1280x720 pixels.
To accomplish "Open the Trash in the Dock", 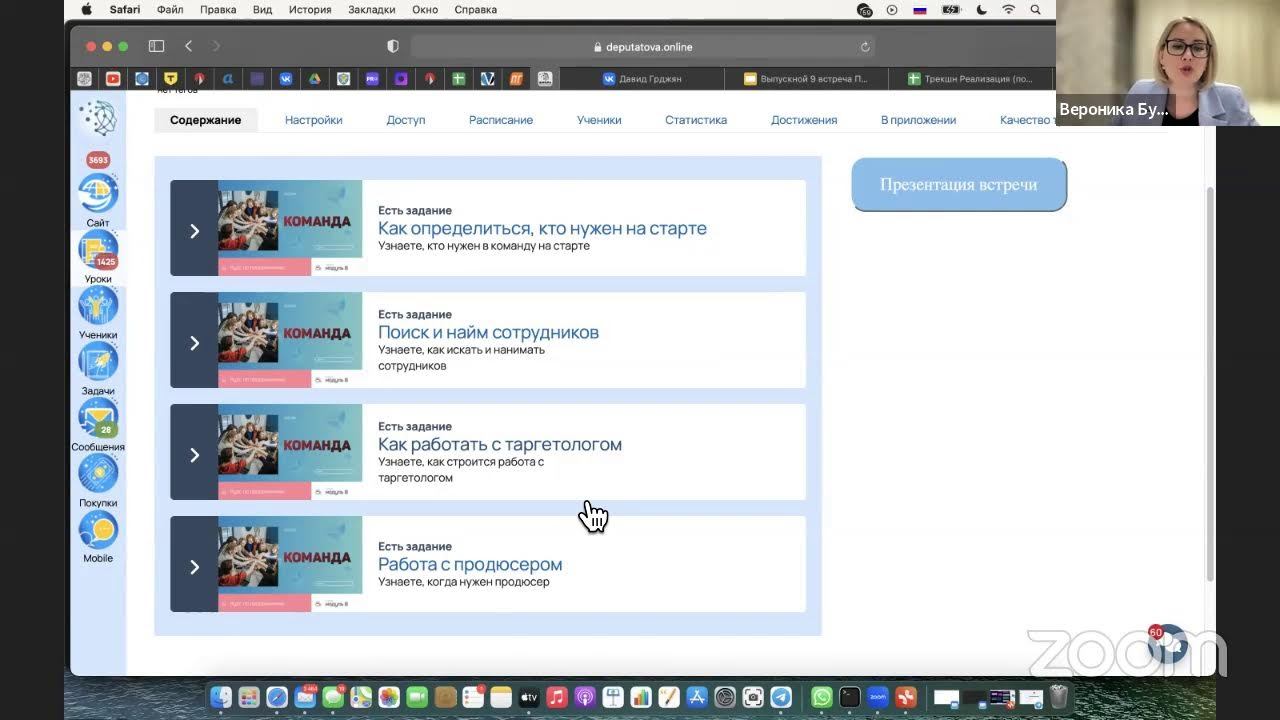I will click(1058, 697).
